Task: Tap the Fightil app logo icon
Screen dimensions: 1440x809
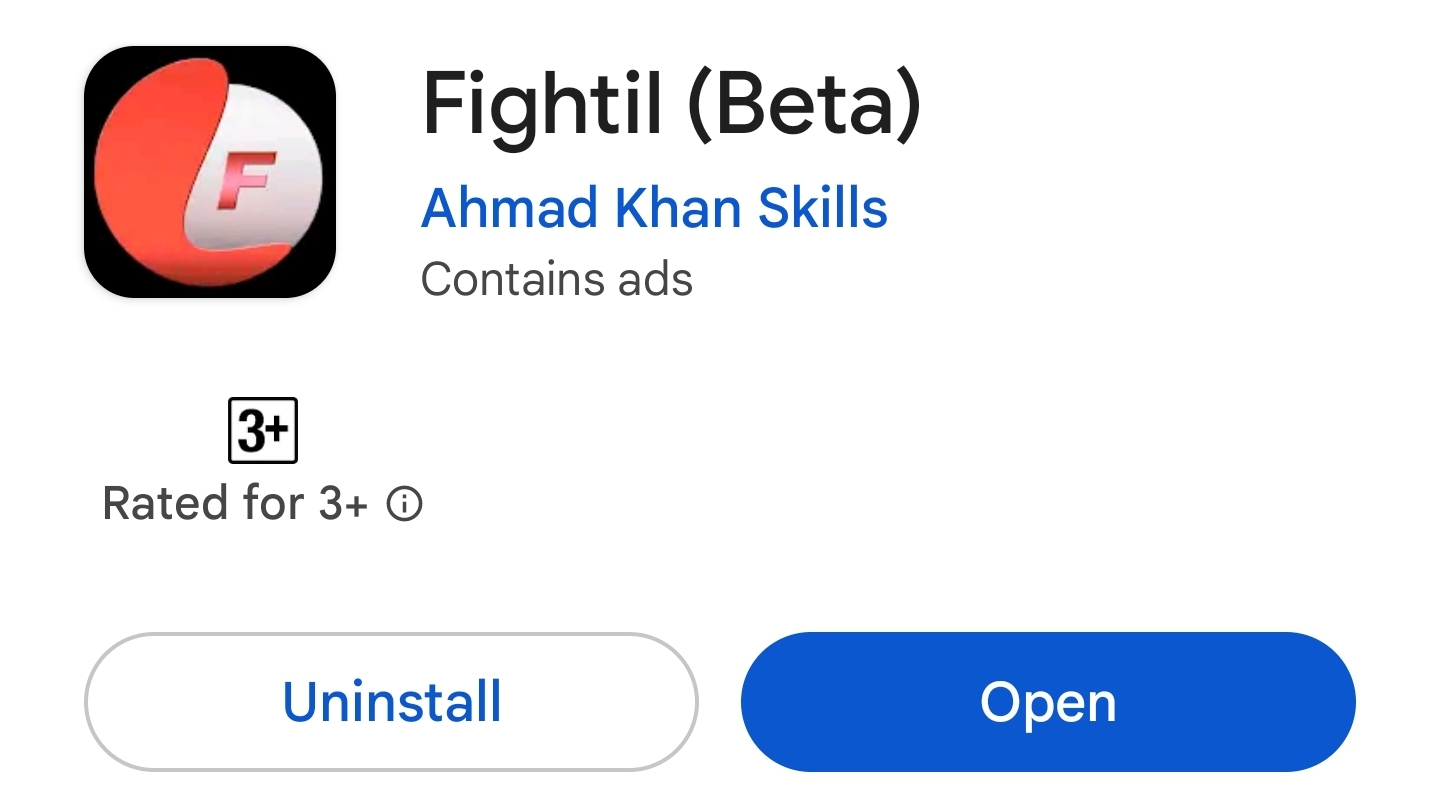Action: (210, 172)
